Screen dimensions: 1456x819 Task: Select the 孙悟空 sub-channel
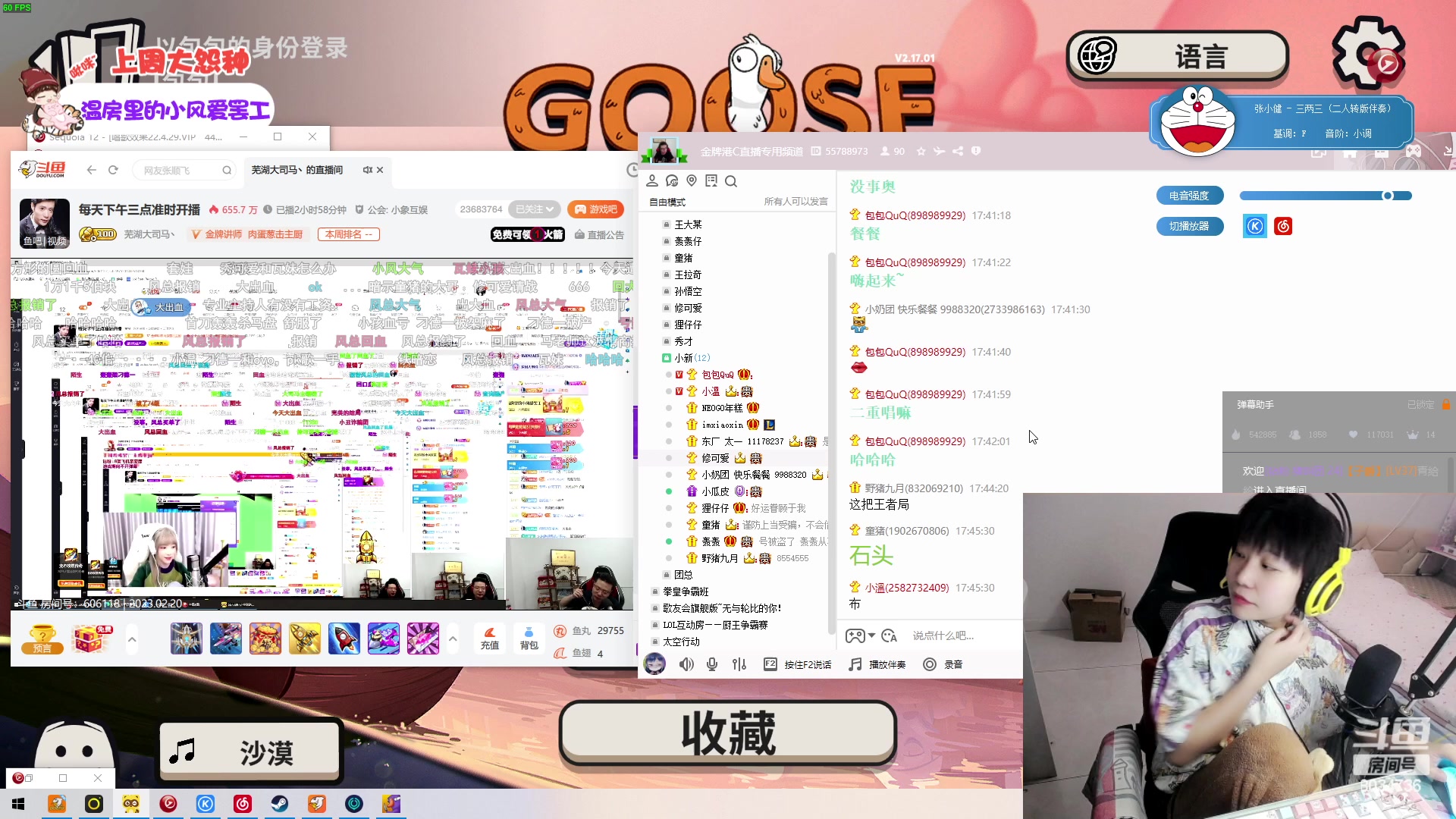pos(688,291)
